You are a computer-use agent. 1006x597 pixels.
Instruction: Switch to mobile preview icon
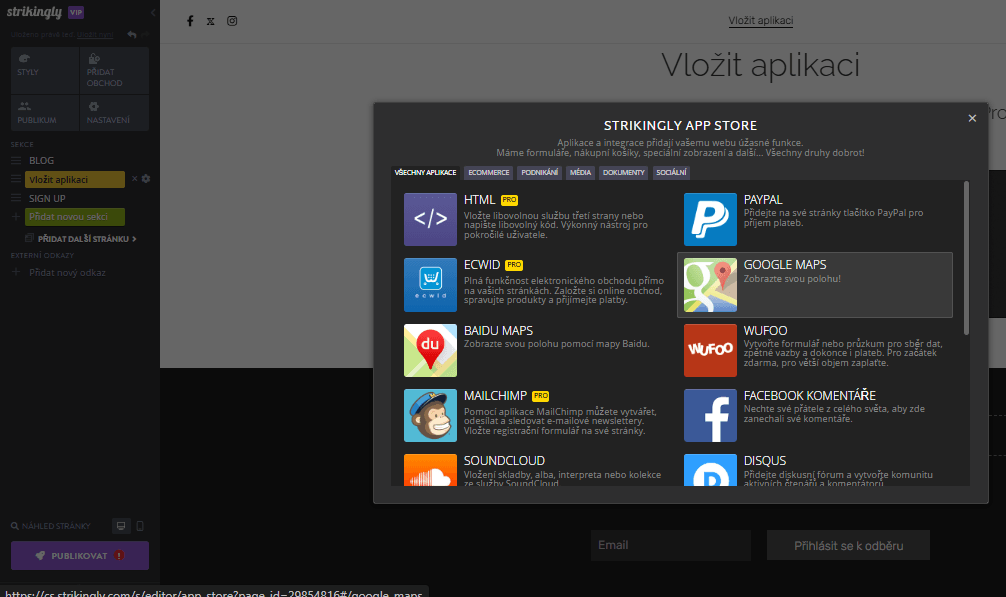140,526
